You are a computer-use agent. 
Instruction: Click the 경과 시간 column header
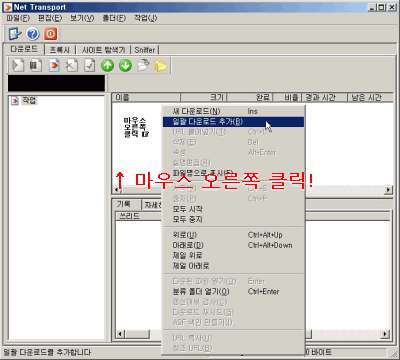(x=325, y=97)
